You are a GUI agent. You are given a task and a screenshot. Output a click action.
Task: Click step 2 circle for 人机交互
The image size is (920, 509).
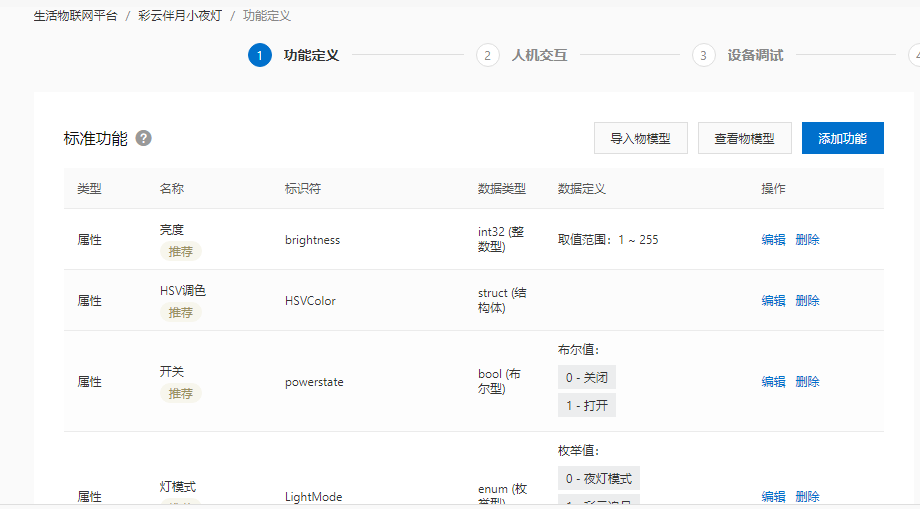pos(488,56)
